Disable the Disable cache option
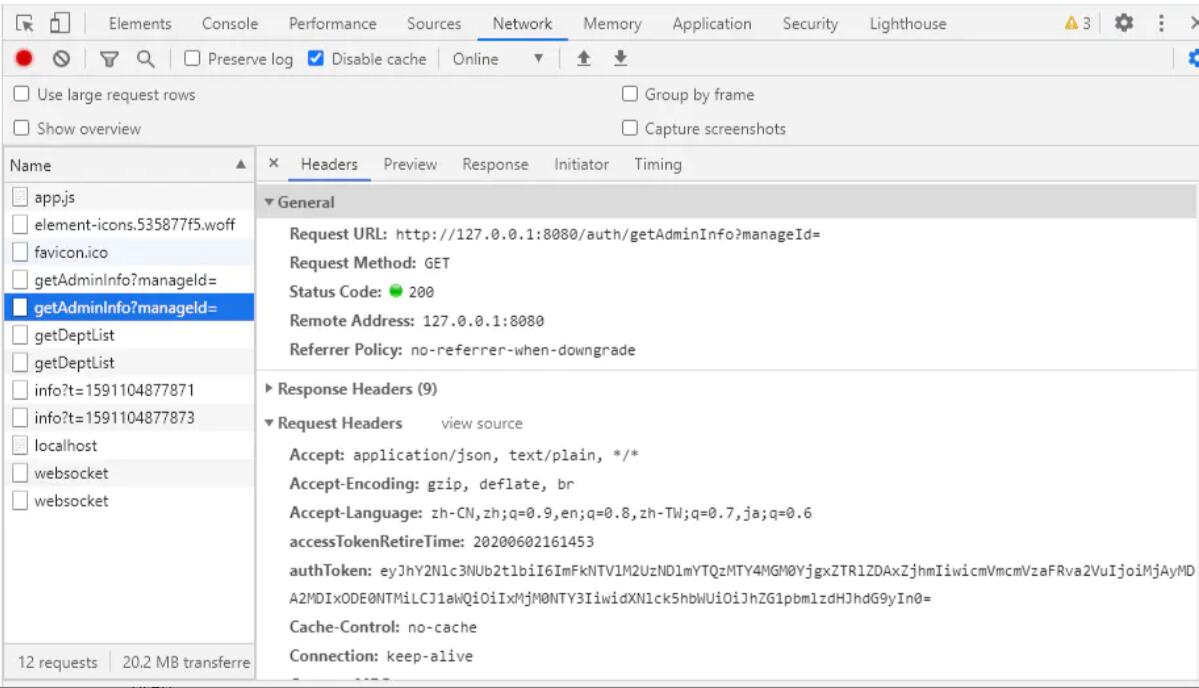The image size is (1199, 688). (x=315, y=58)
